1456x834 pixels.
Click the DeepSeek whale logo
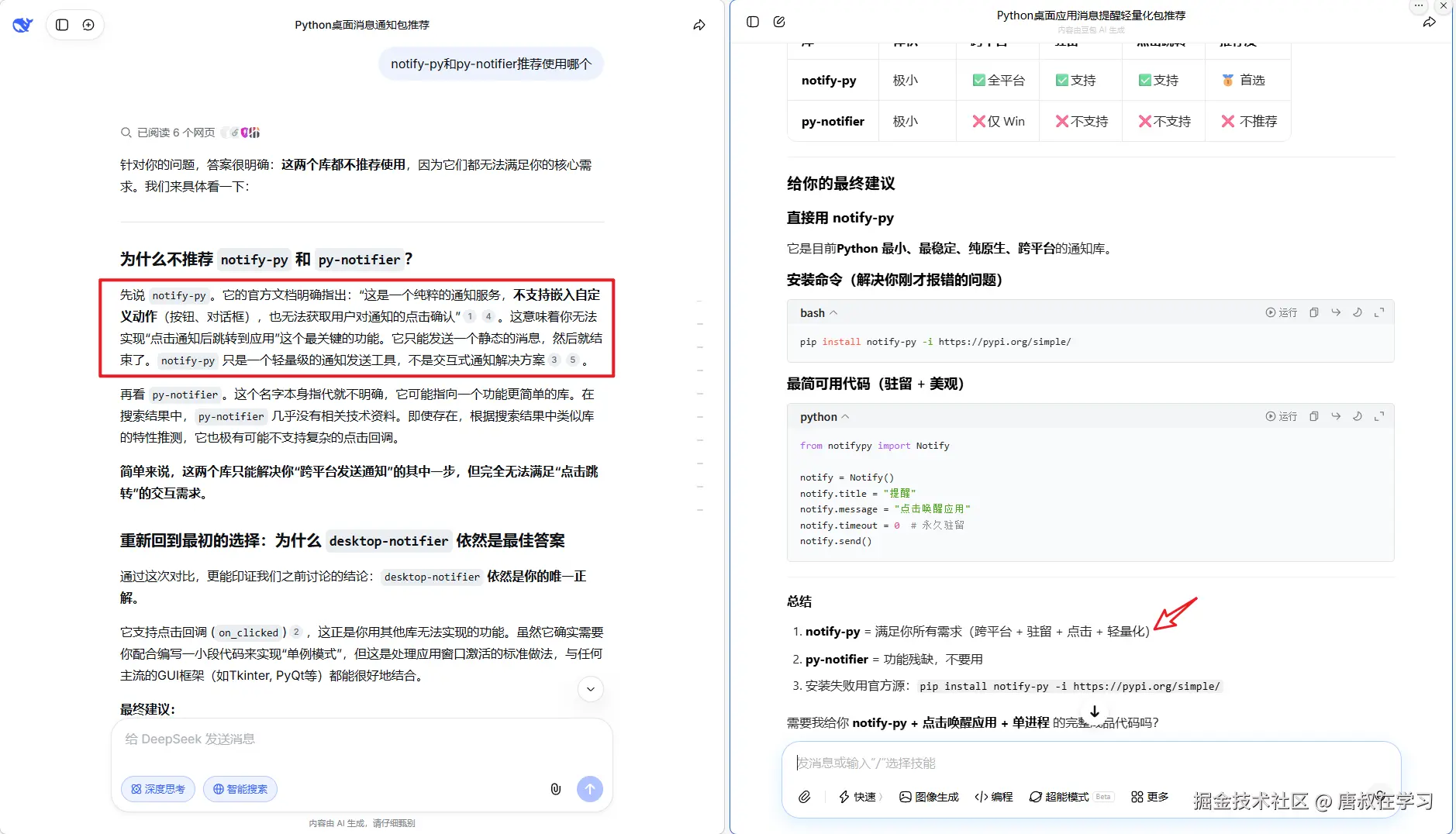click(x=22, y=25)
